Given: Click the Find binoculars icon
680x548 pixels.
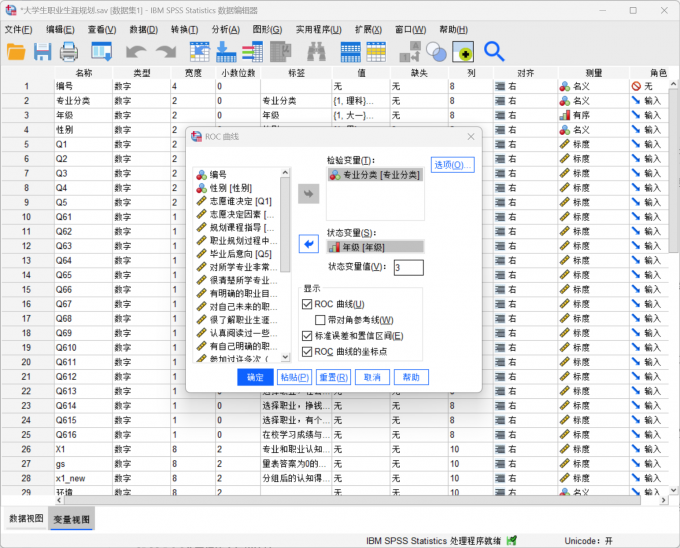Looking at the screenshot, I should [x=316, y=52].
